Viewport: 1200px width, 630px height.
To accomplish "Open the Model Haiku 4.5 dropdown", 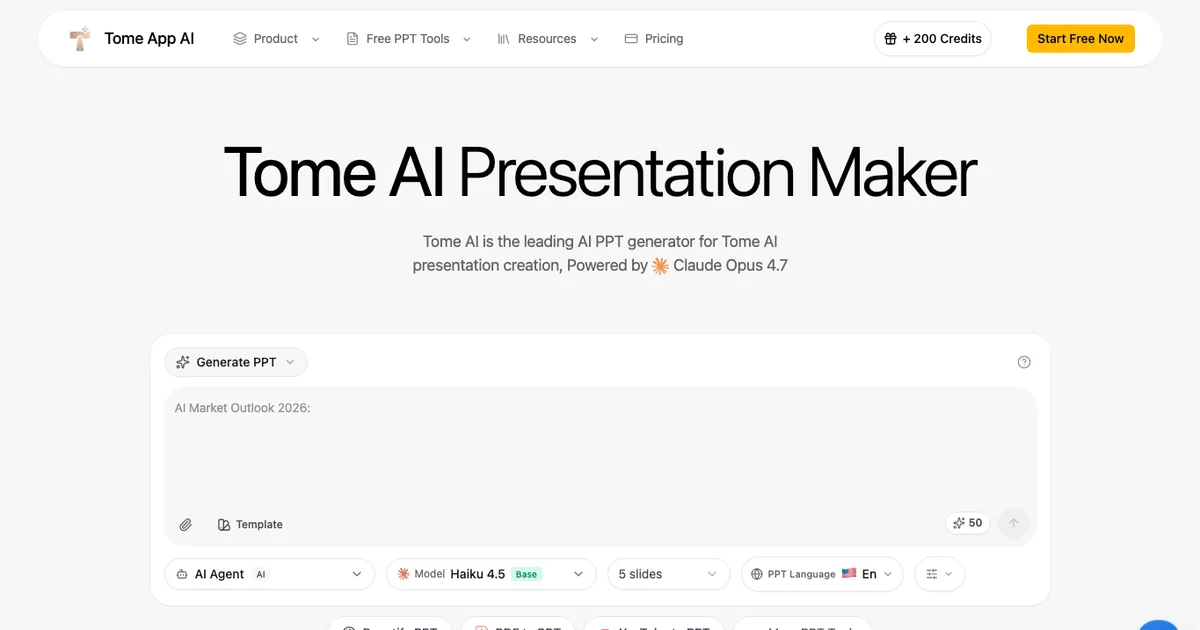I will [x=491, y=574].
